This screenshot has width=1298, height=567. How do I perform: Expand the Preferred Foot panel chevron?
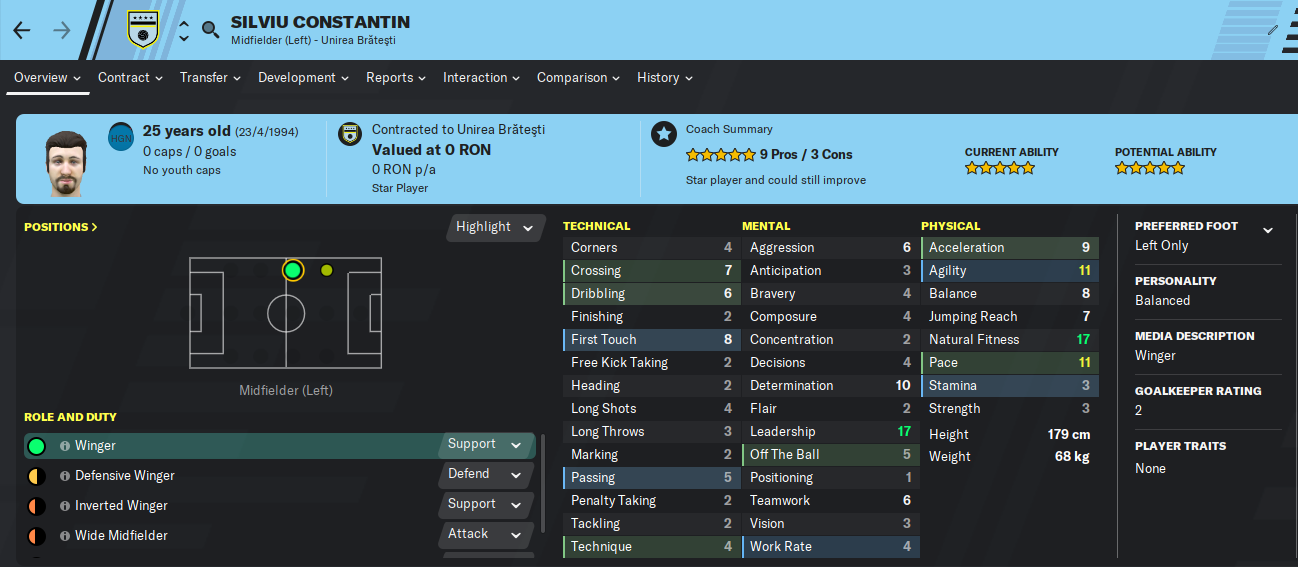point(1268,230)
